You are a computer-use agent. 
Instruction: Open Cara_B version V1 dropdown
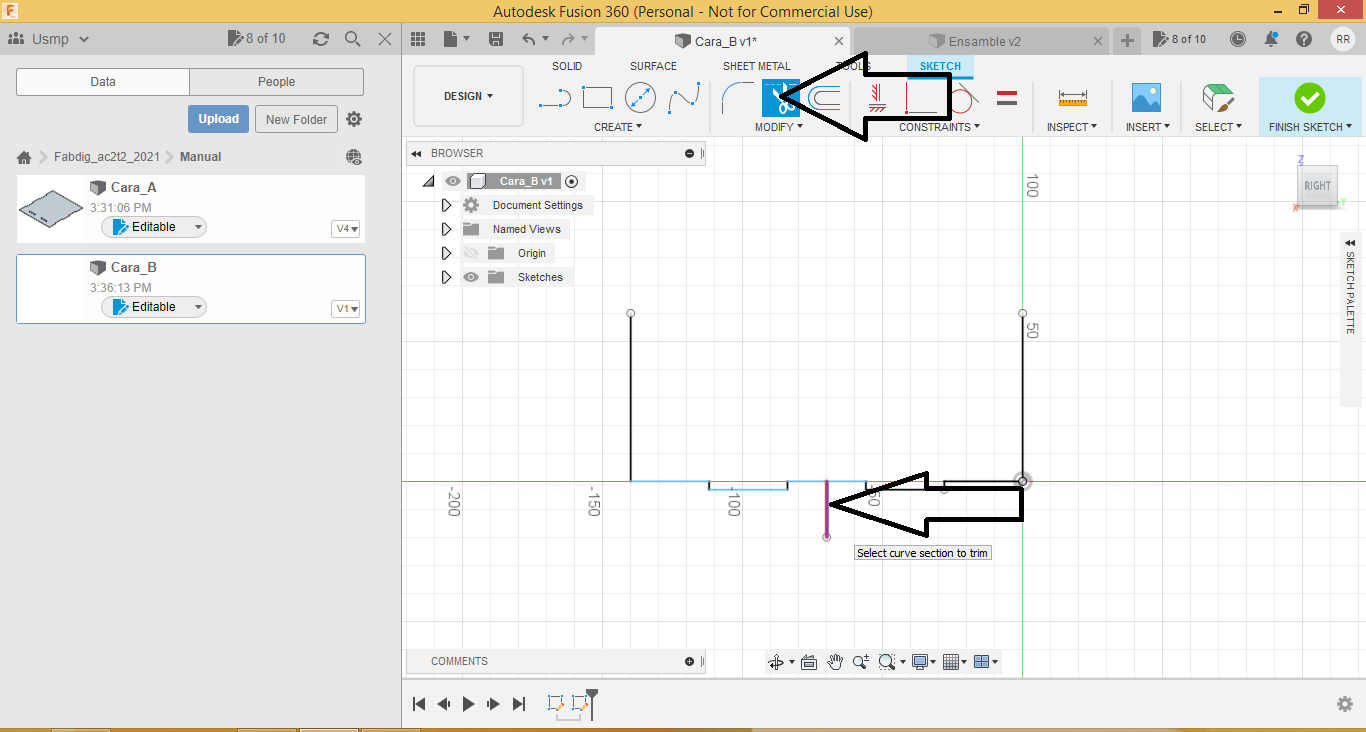click(346, 309)
